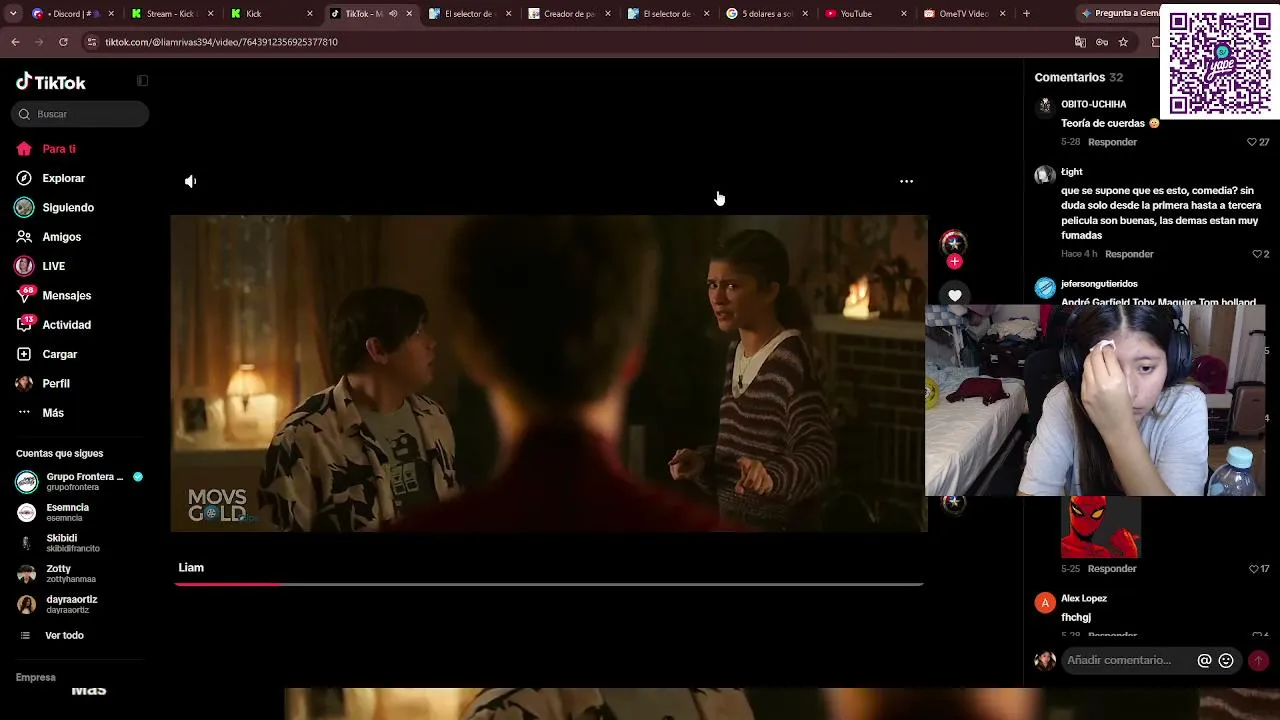Open dayraaortiz followed account
Viewport: 1280px width, 720px height.
coord(71,604)
